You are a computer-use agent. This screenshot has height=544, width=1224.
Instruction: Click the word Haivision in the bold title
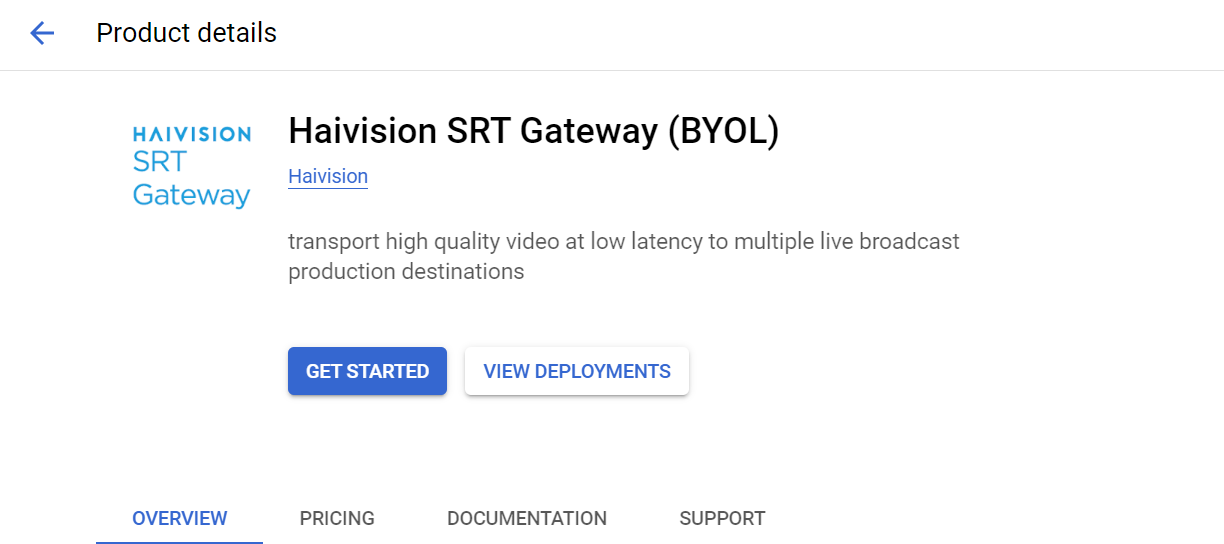click(x=362, y=131)
